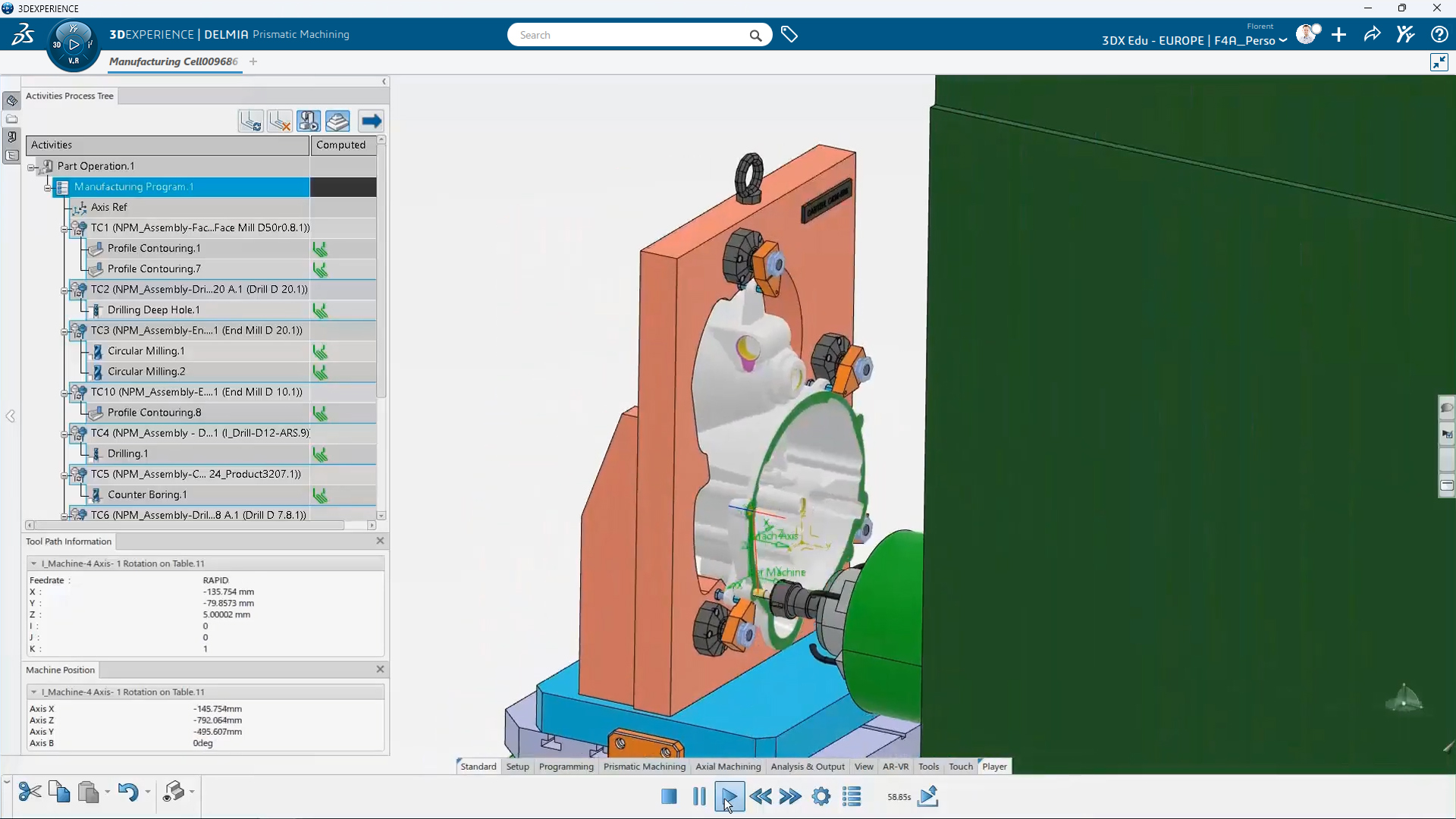This screenshot has width=1456, height=819.
Task: Click the simulation event list icon
Action: pyautogui.click(x=852, y=796)
